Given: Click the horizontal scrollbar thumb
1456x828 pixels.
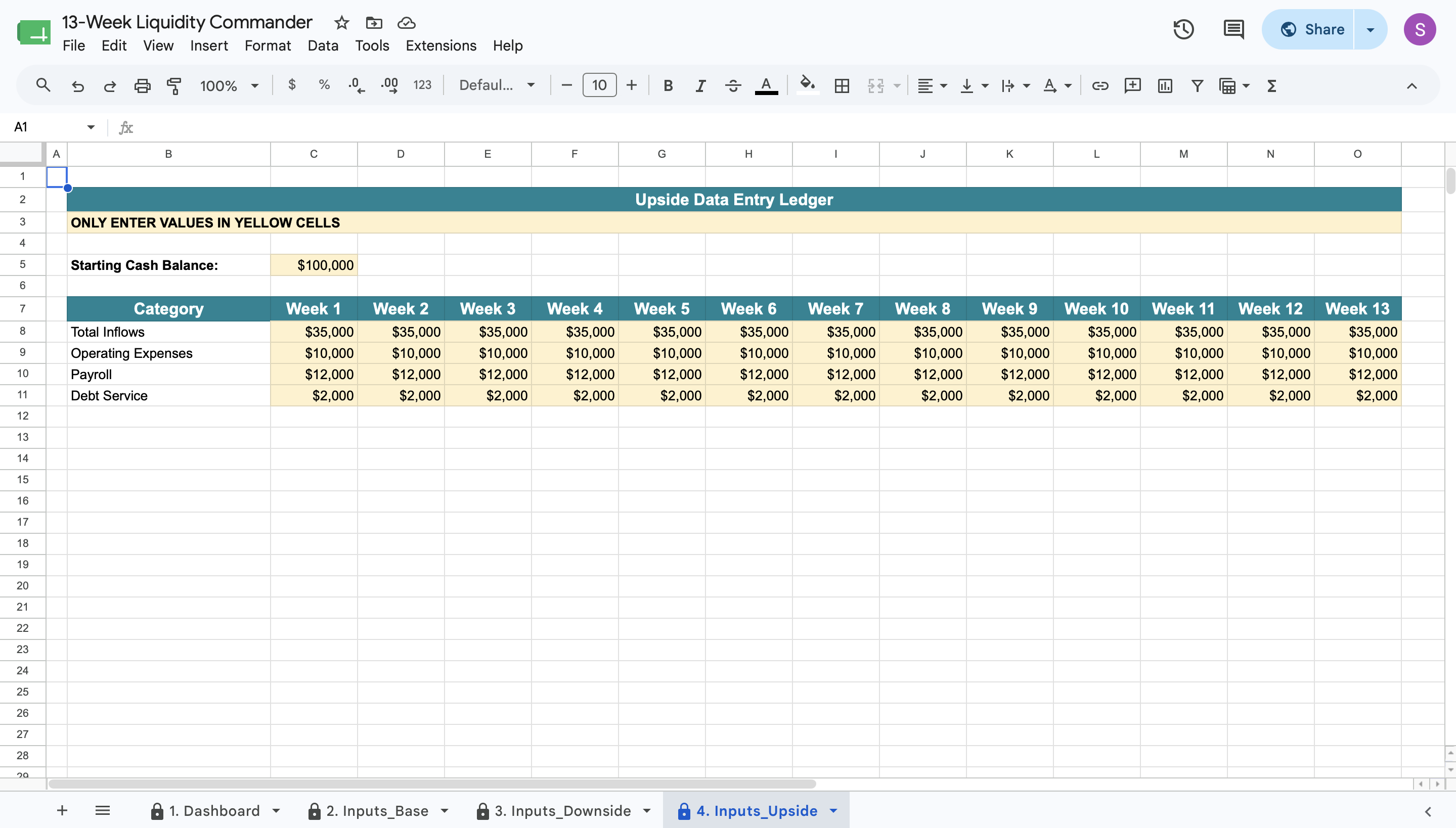Looking at the screenshot, I should [x=432, y=784].
